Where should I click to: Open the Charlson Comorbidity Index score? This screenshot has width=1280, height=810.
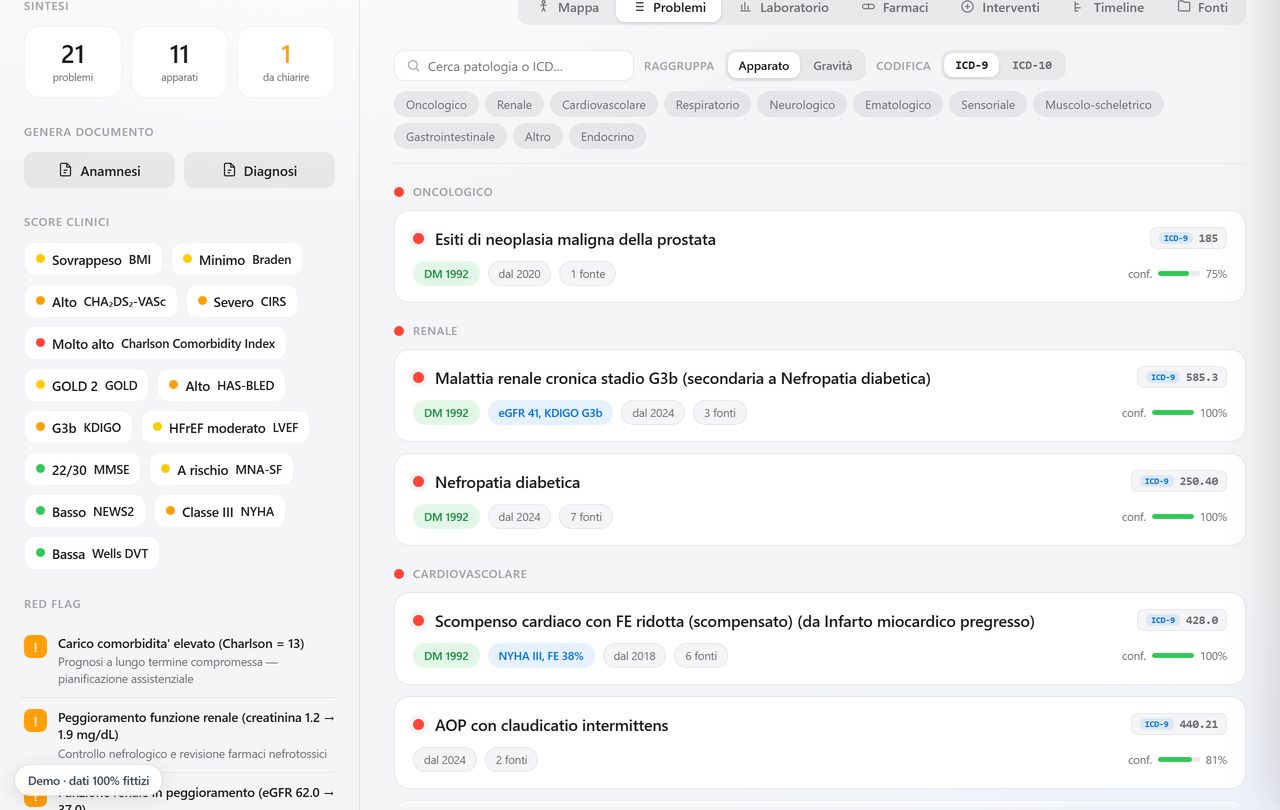click(155, 344)
